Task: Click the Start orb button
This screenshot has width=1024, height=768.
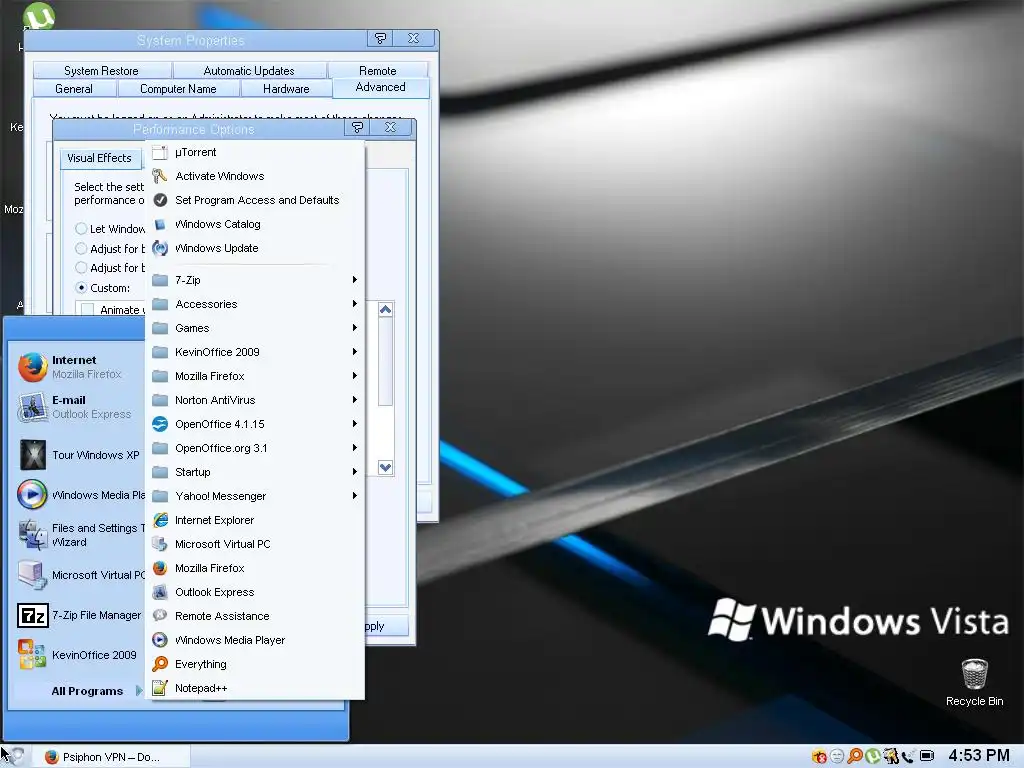Action: [14, 756]
